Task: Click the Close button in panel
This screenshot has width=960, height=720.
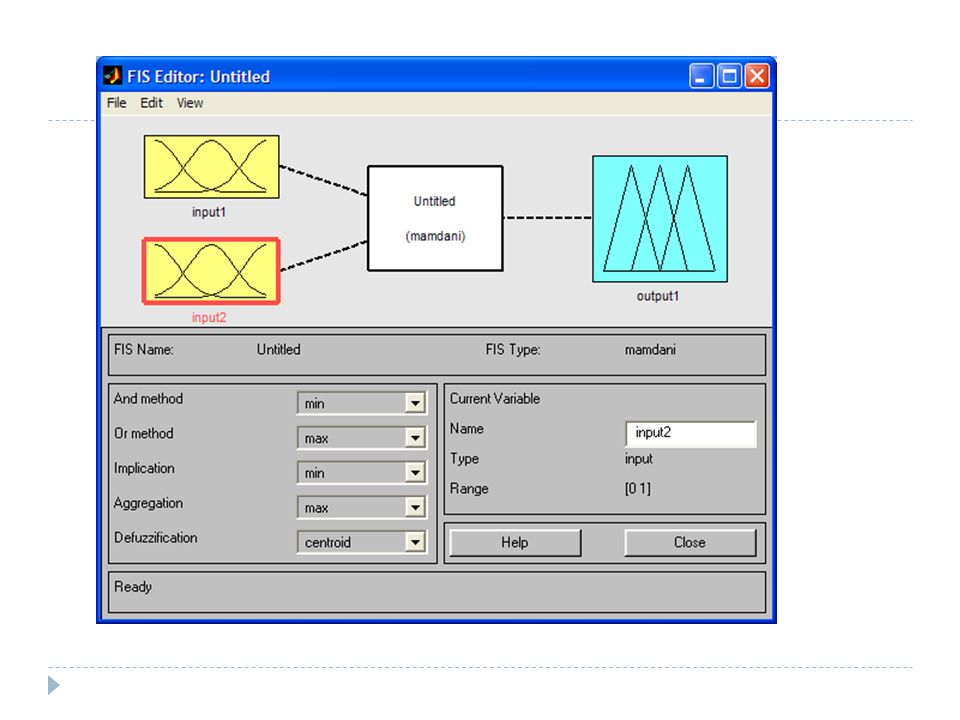Action: (x=690, y=542)
